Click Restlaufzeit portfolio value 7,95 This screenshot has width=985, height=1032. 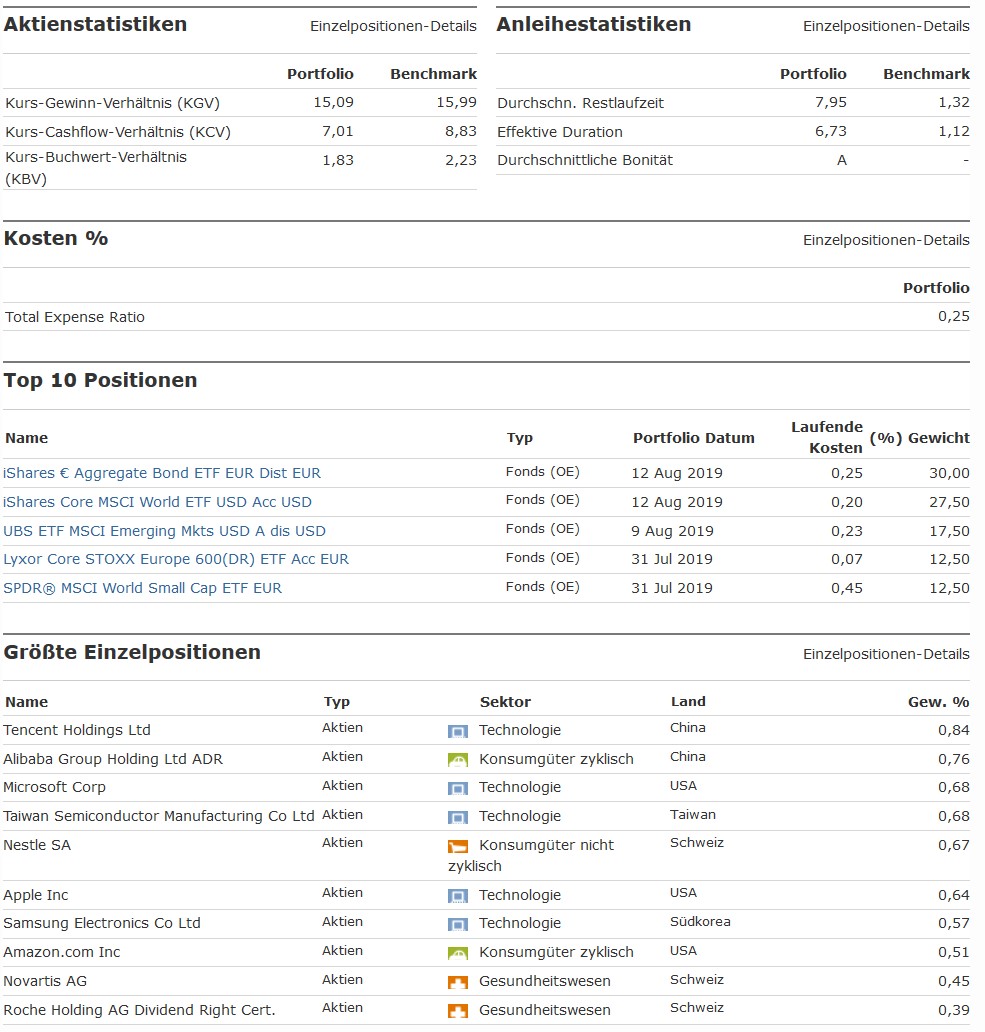pos(830,103)
